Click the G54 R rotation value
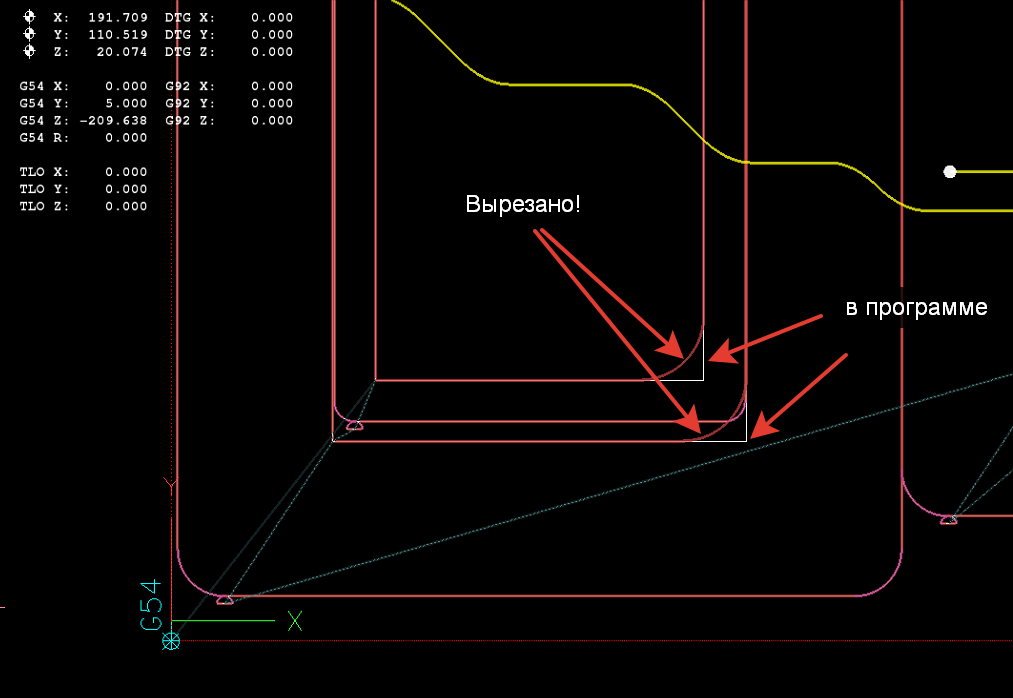The height and width of the screenshot is (698, 1013). tap(126, 138)
